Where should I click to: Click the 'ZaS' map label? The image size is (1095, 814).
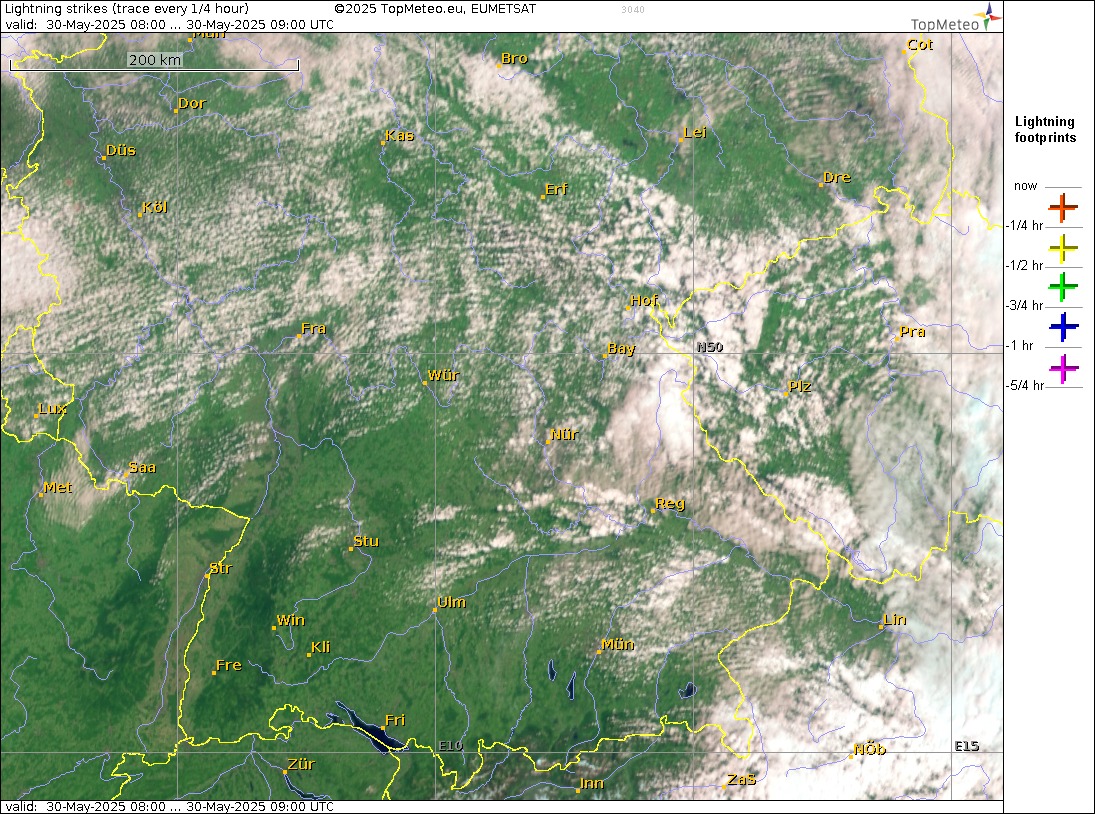pos(741,779)
